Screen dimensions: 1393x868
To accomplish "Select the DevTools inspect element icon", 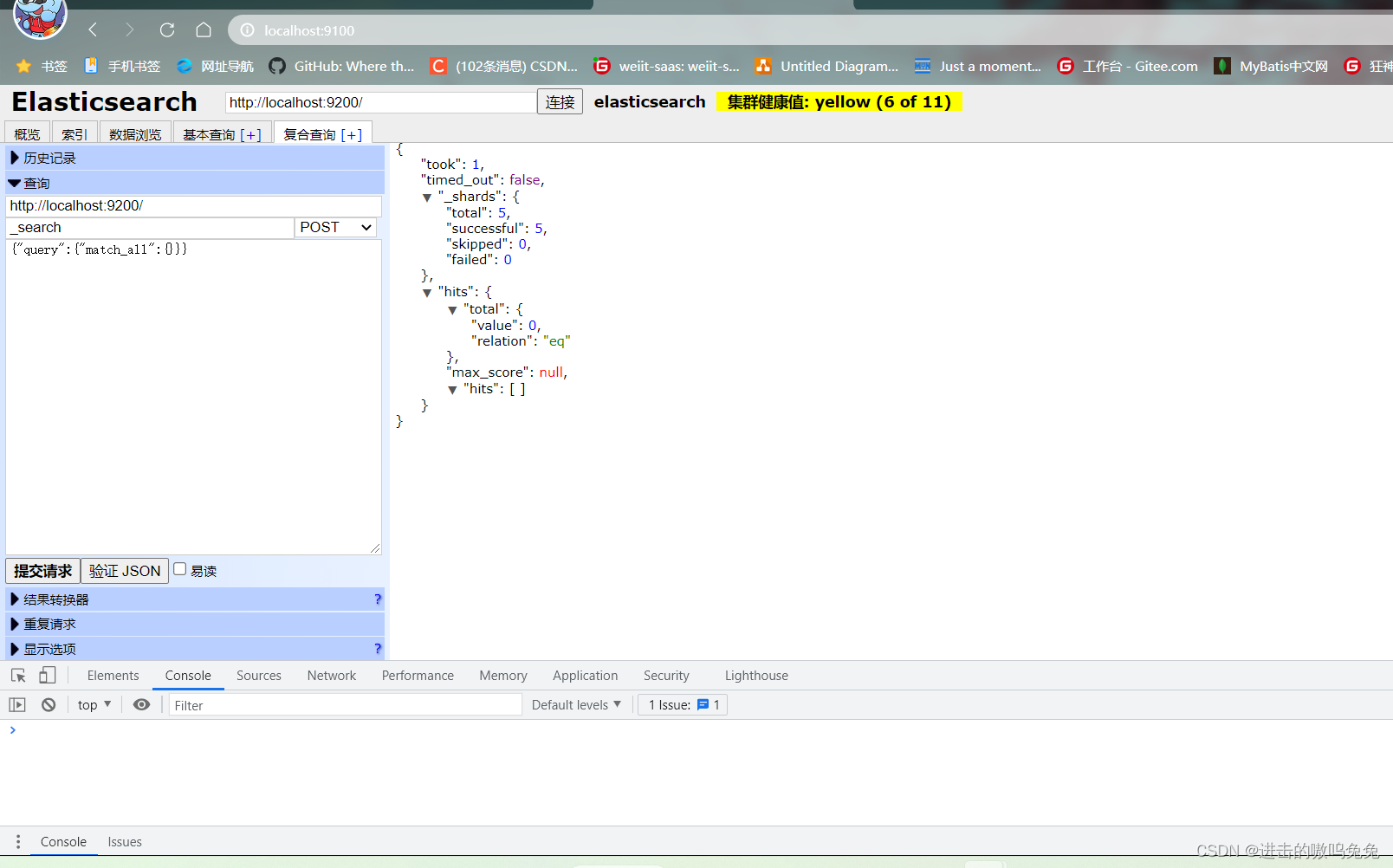I will pos(18,676).
